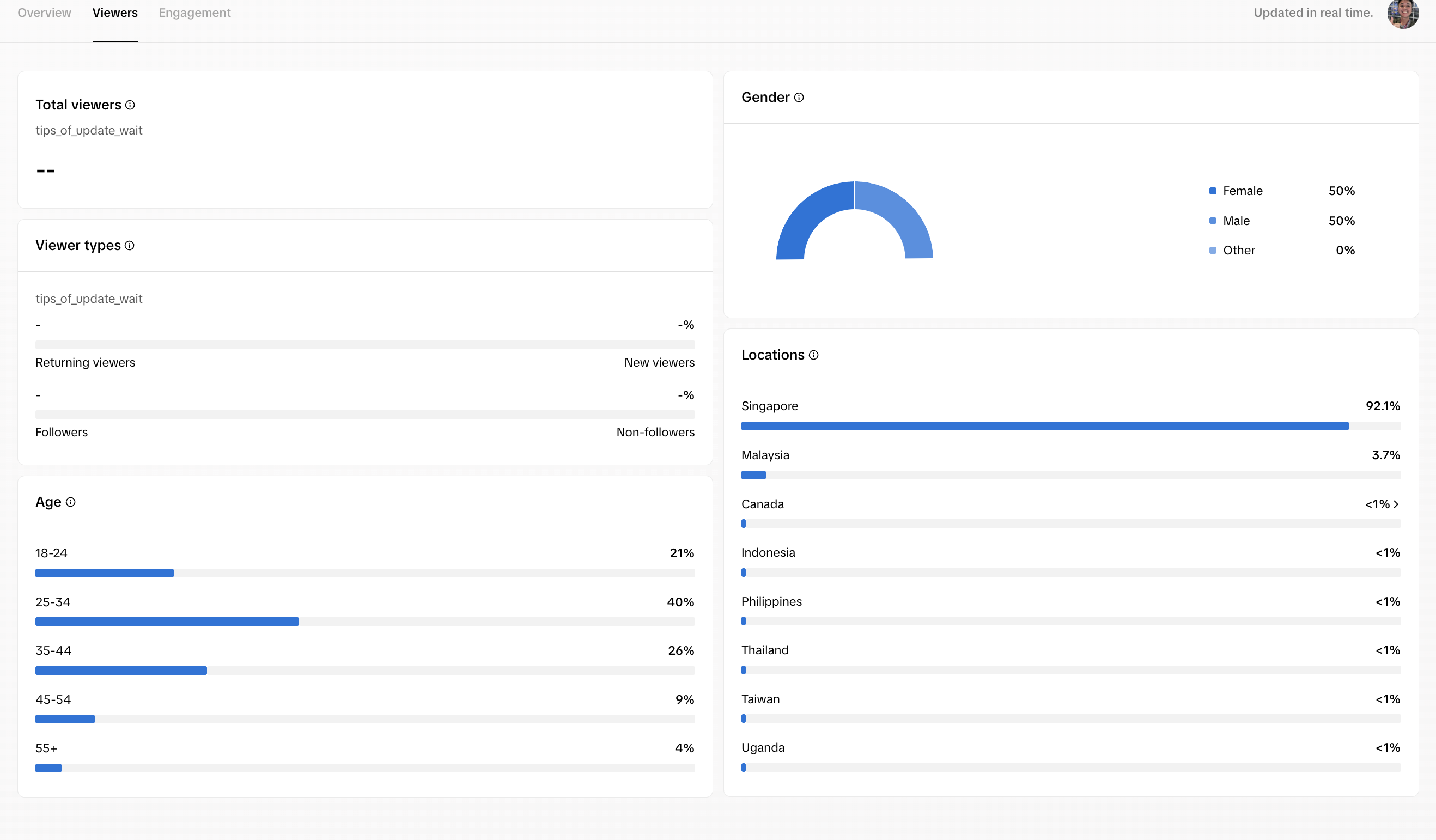Click the Age info icon
Screen dimensions: 1436x840
(71, 502)
